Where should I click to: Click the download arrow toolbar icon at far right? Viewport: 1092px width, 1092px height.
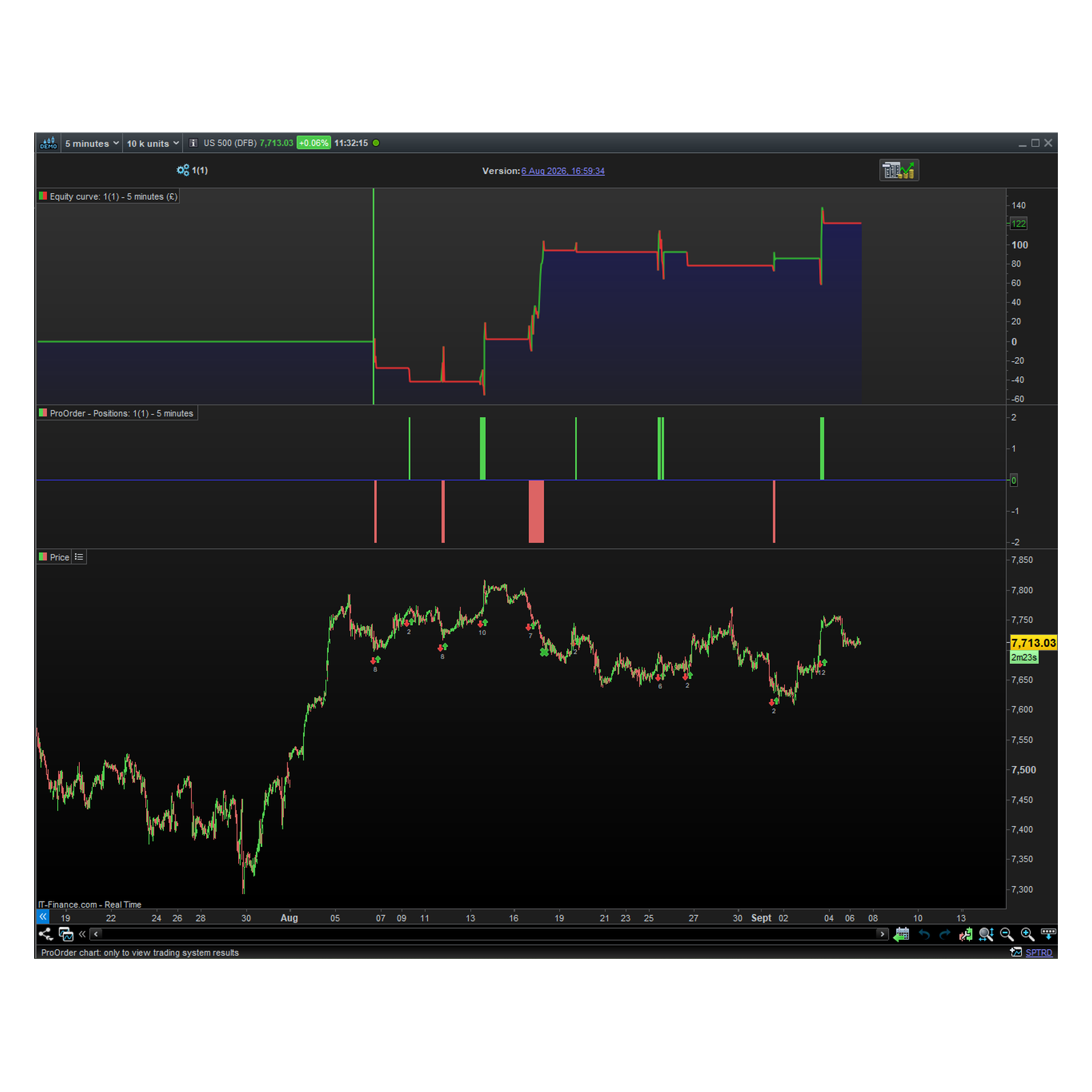(x=1049, y=934)
